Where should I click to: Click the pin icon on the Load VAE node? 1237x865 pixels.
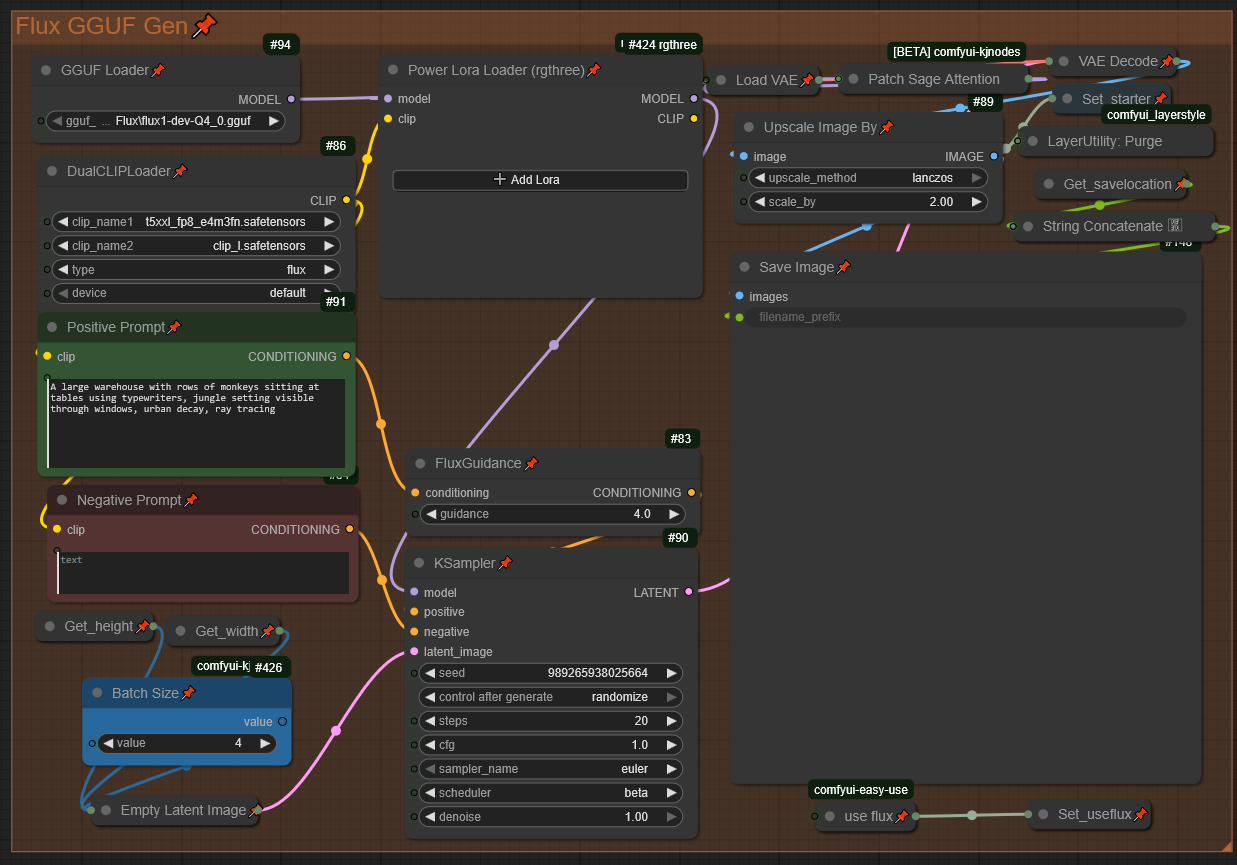[807, 80]
